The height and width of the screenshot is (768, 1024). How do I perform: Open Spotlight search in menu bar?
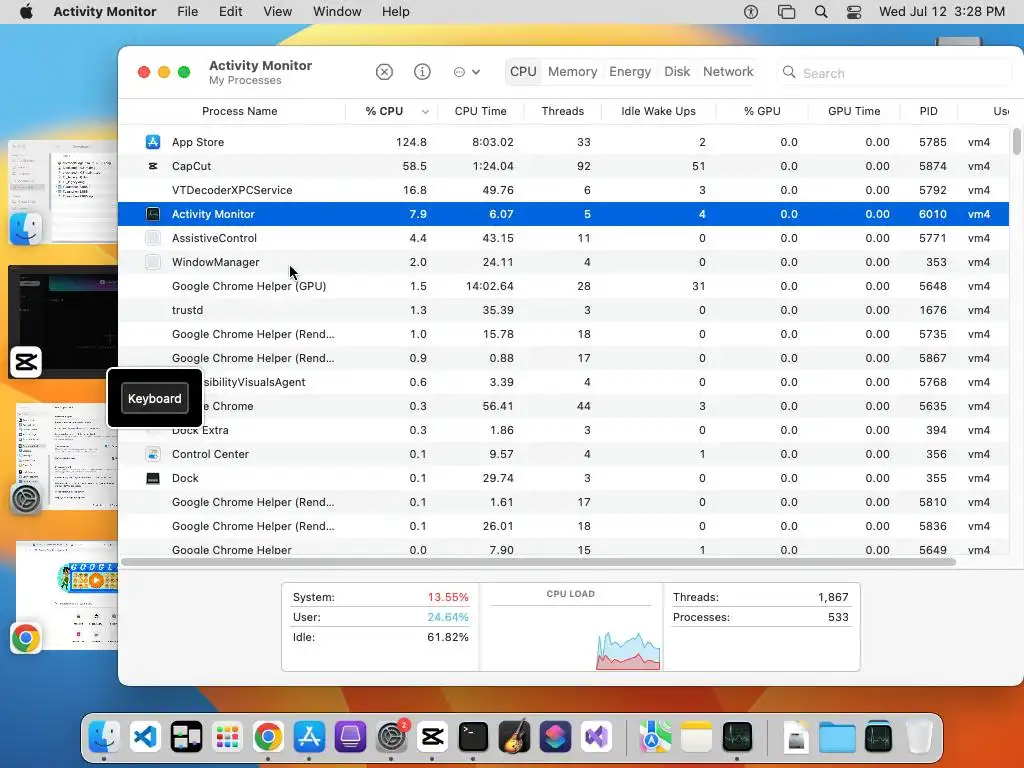821,12
